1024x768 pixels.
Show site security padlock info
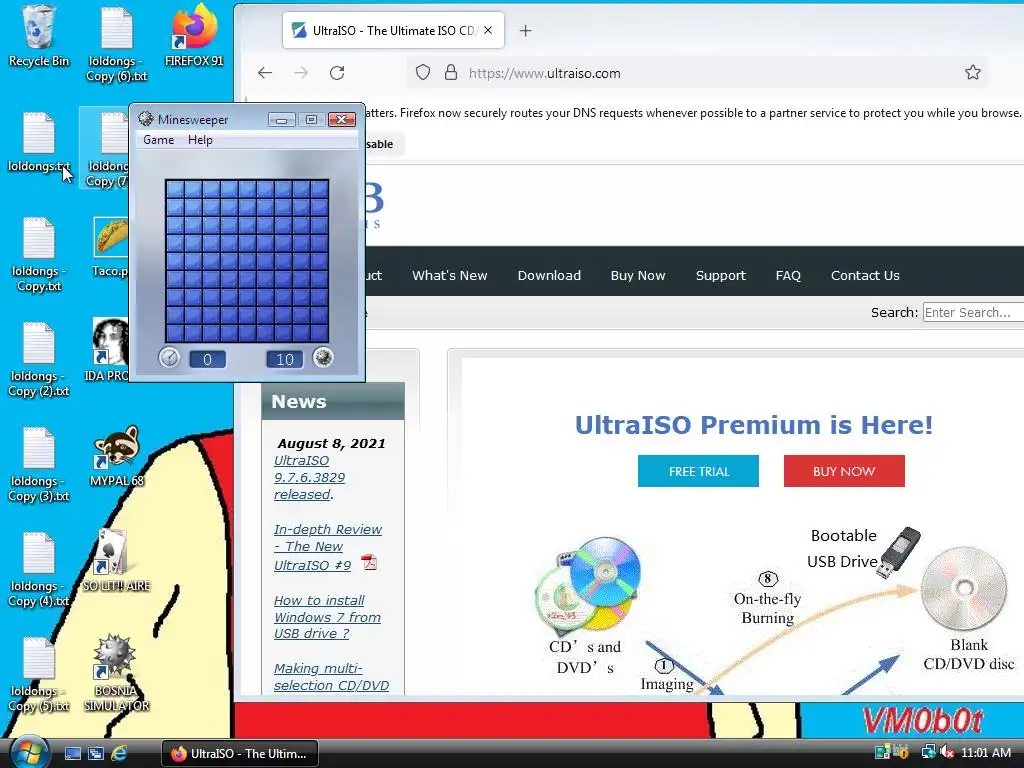click(451, 72)
